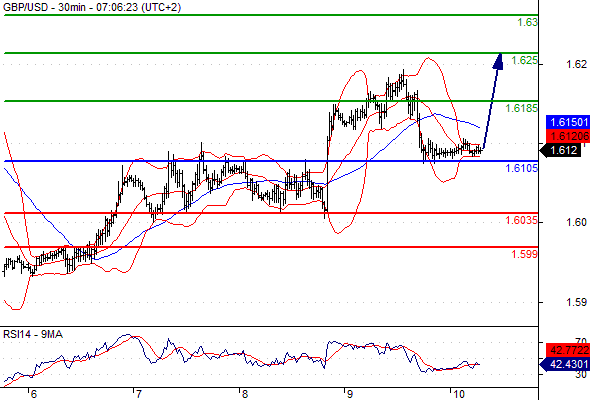The image size is (590, 400).
Task: Select date marker 7 on time axis
Action: [138, 394]
